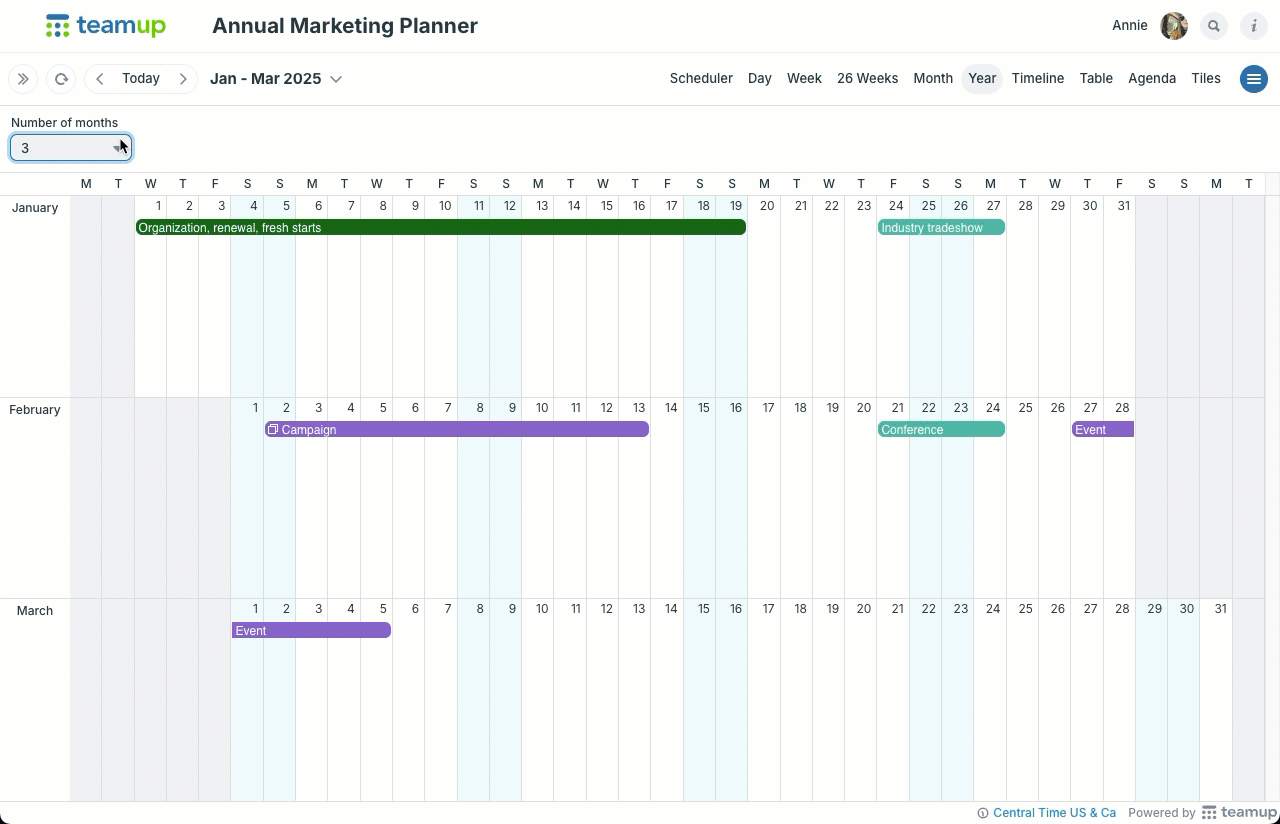
Task: Select the Timeline view tab
Action: (1037, 79)
